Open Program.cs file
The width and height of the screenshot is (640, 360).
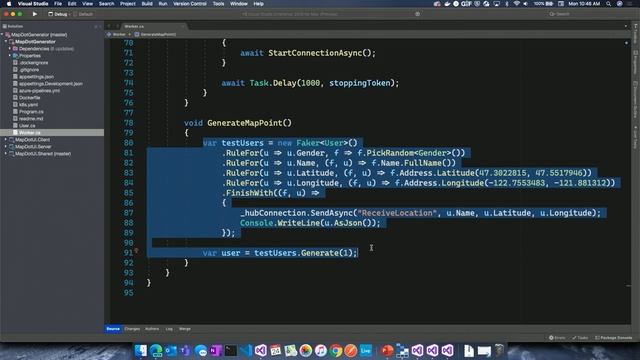tap(31, 111)
